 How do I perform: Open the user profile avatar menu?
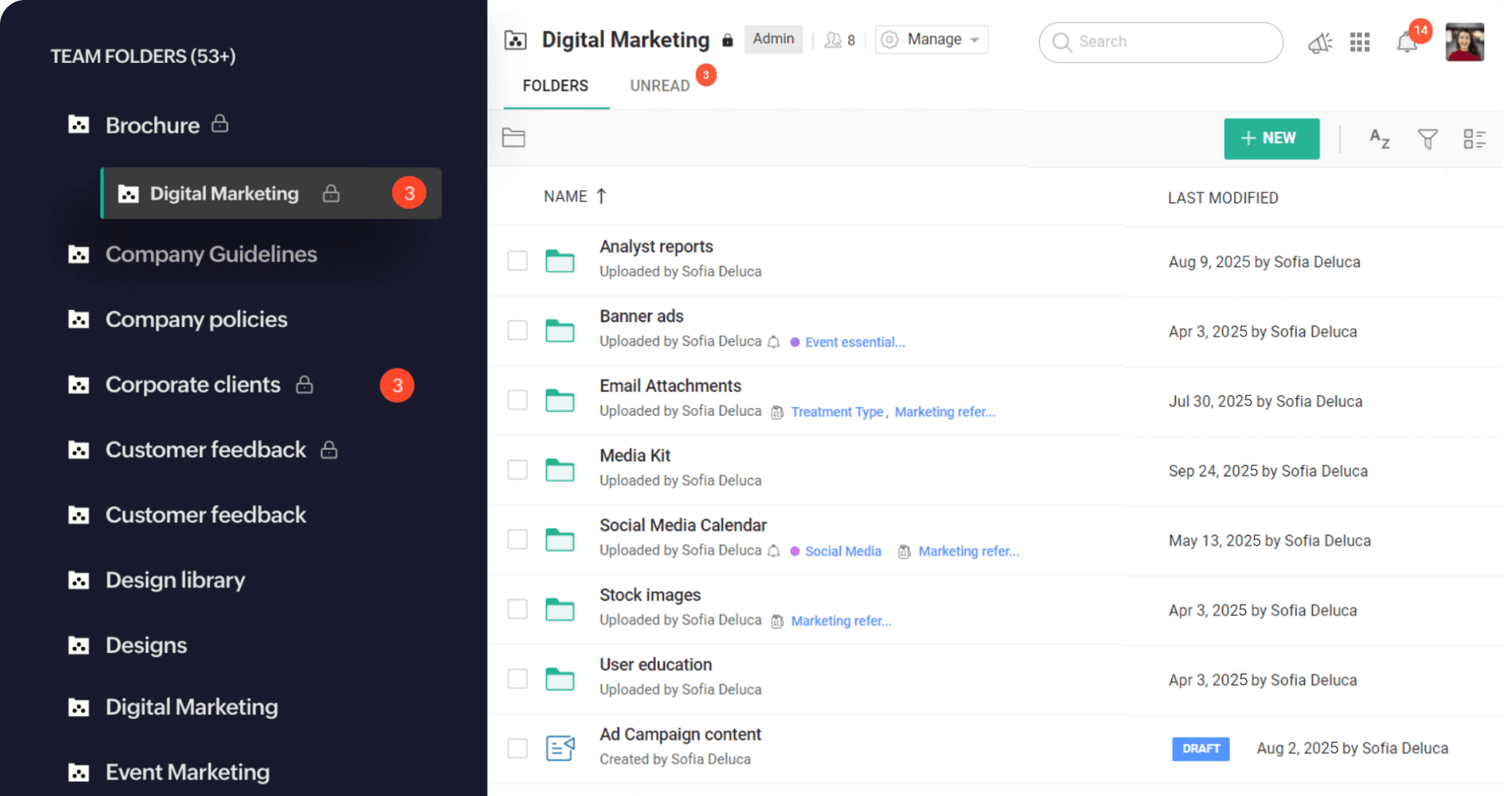[1464, 42]
